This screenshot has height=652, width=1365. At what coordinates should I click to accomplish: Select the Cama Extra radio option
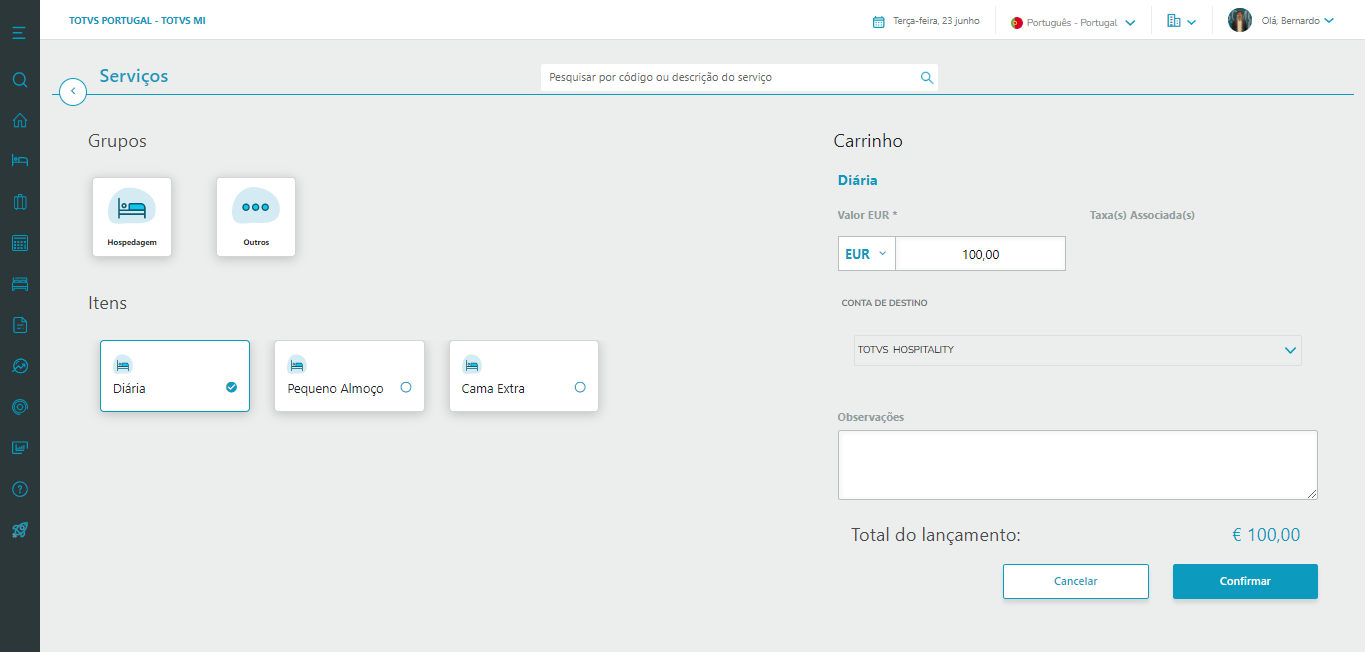580,387
